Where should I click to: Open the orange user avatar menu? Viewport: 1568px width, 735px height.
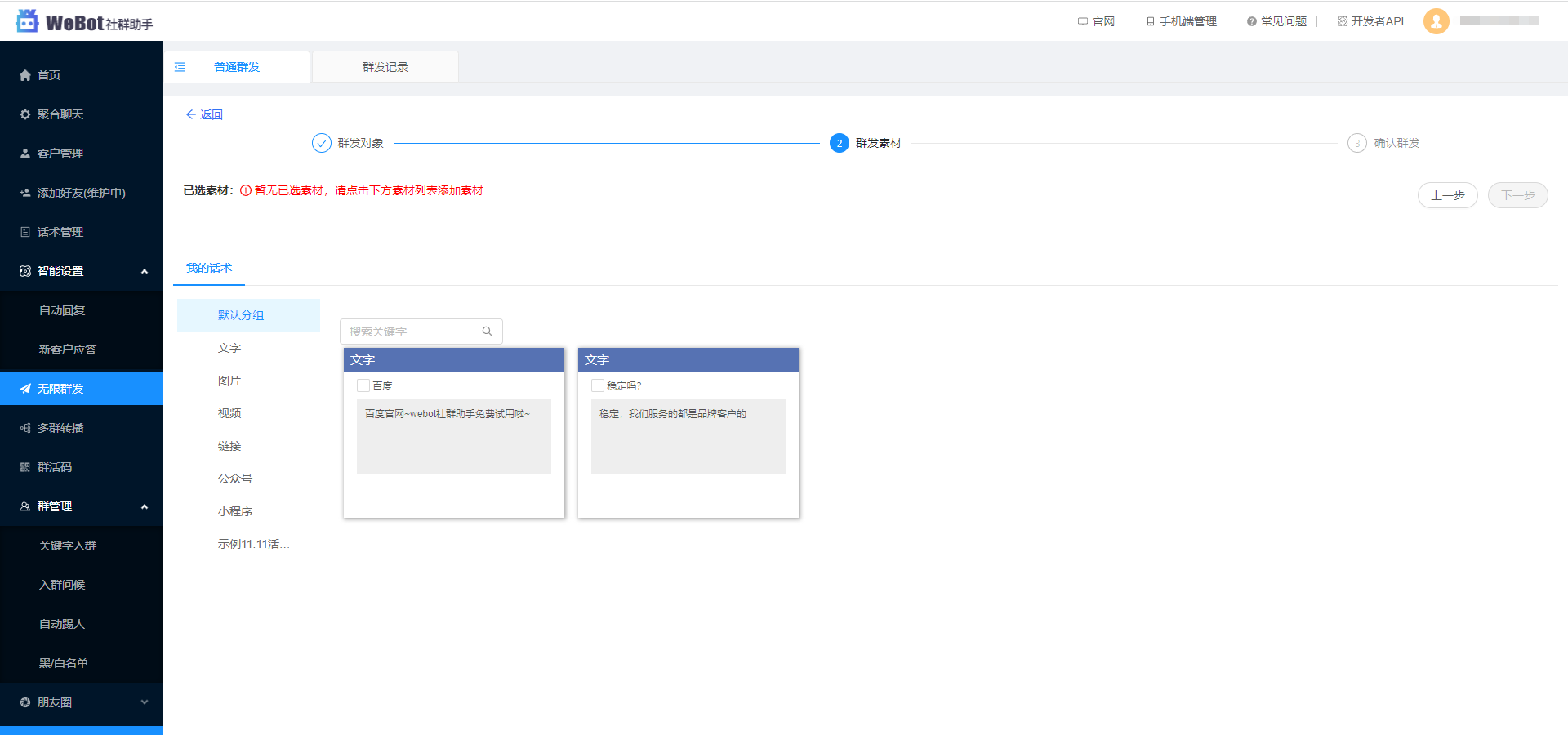[x=1437, y=21]
